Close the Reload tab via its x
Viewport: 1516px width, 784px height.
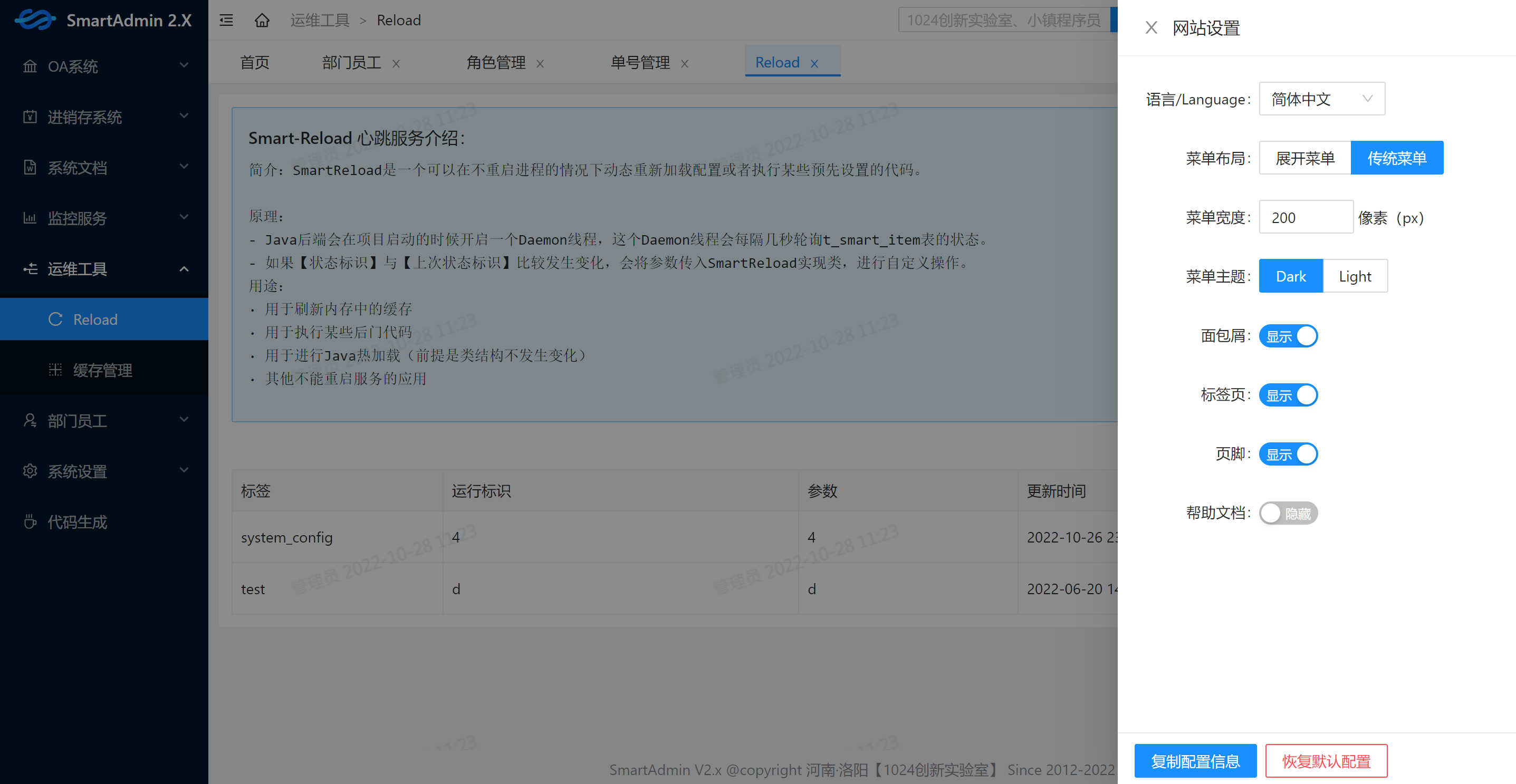pos(814,63)
